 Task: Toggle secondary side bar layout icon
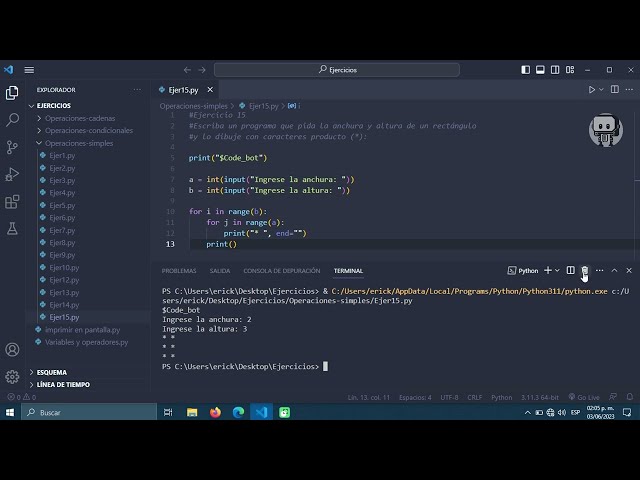pos(555,70)
